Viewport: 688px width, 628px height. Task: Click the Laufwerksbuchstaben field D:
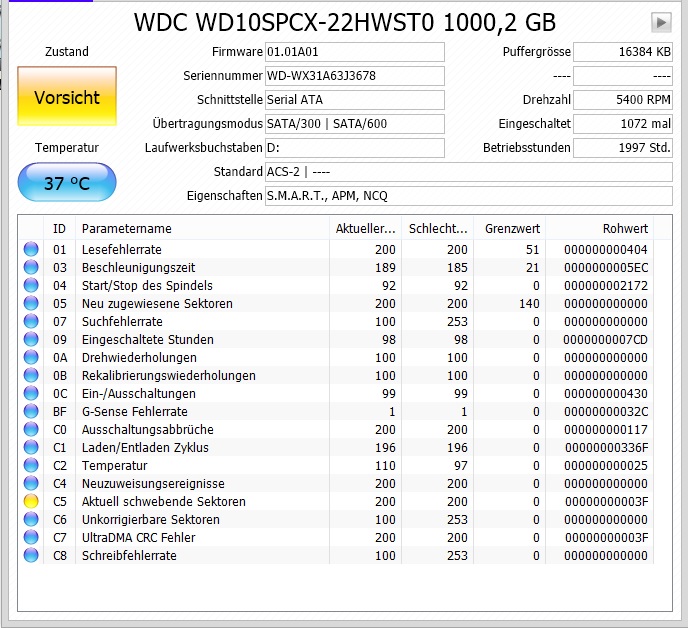click(x=355, y=148)
